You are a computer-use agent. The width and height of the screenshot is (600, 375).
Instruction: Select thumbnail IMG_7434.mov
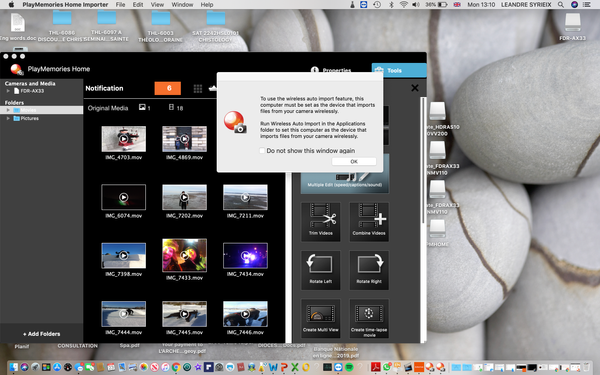click(x=245, y=256)
